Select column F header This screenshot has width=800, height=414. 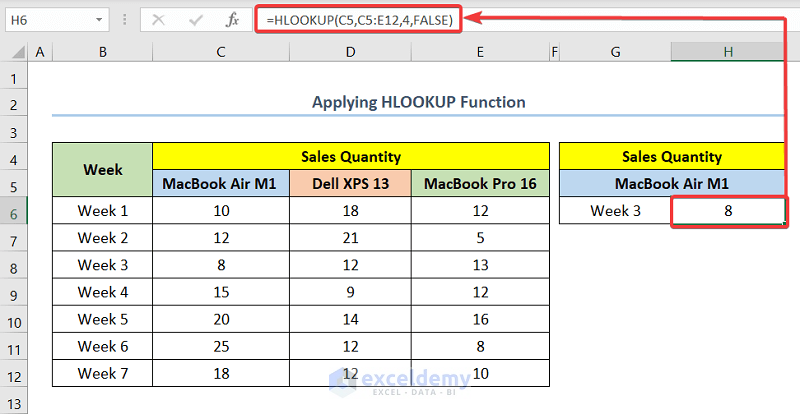coord(555,52)
